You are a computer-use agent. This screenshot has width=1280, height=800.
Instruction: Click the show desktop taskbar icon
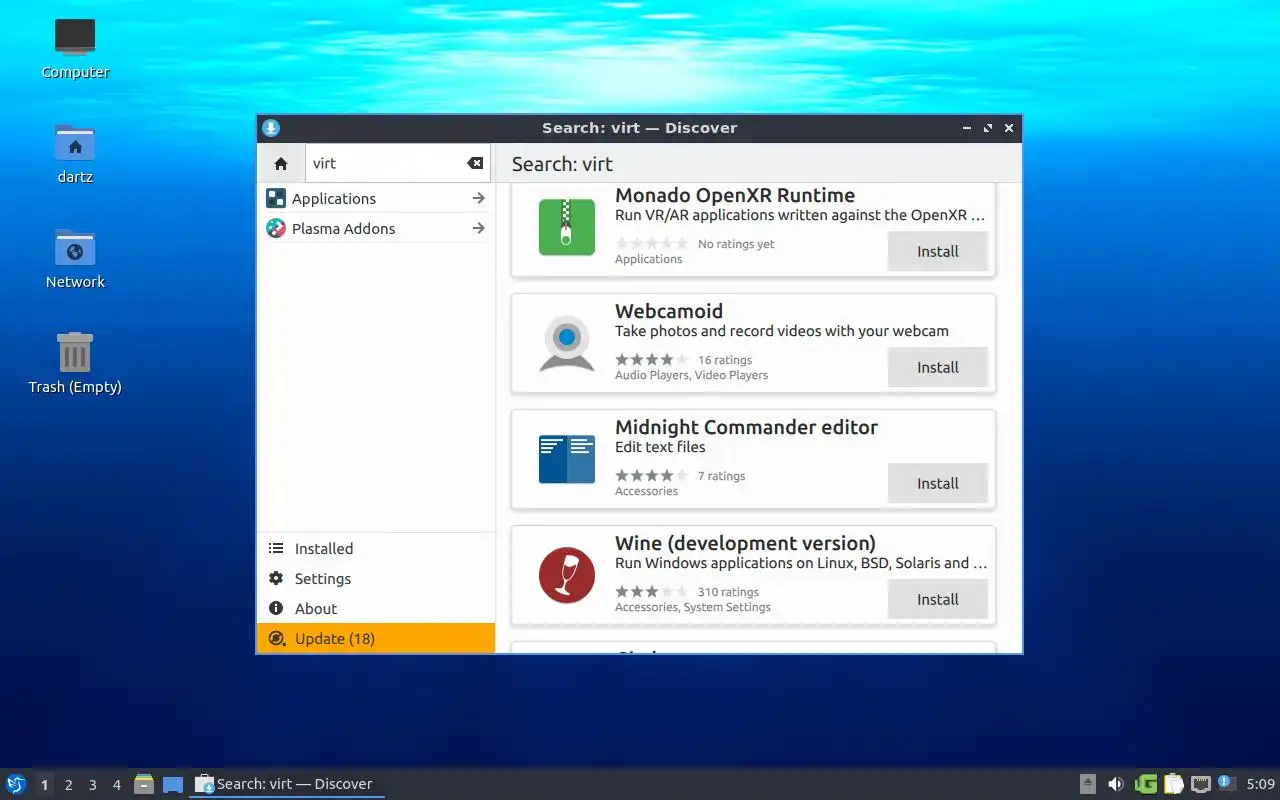[x=173, y=784]
